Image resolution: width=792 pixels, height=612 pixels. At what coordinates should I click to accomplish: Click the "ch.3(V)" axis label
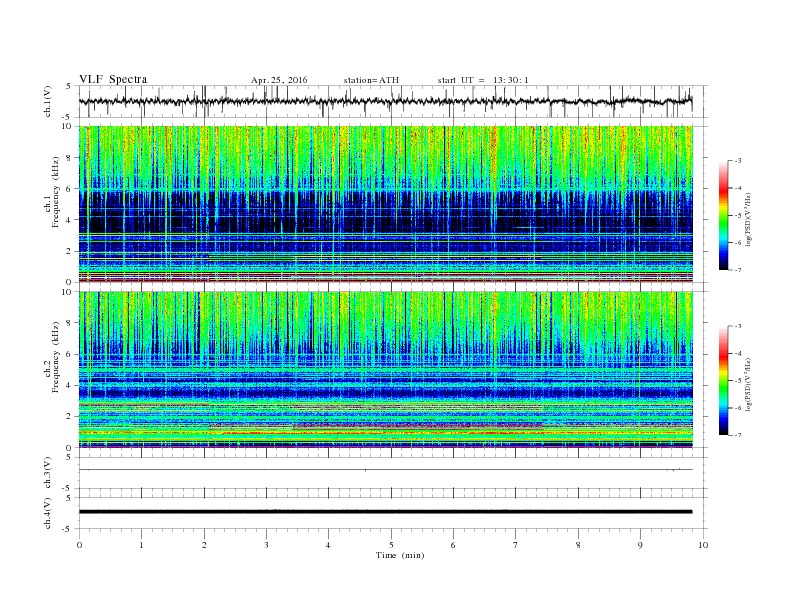pos(48,473)
